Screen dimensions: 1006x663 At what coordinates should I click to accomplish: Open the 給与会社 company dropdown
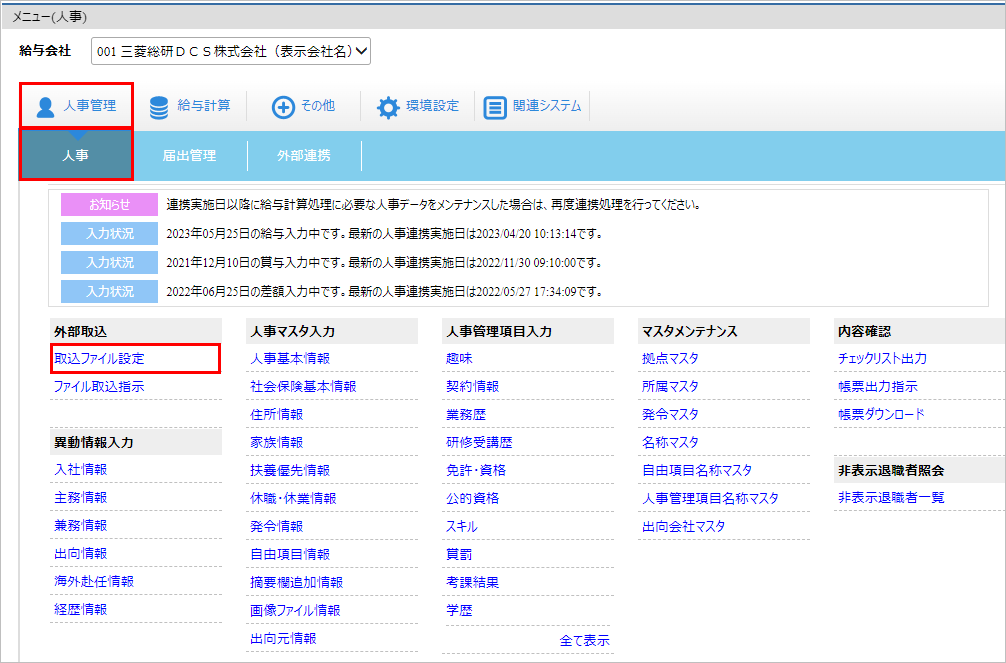pyautogui.click(x=231, y=51)
